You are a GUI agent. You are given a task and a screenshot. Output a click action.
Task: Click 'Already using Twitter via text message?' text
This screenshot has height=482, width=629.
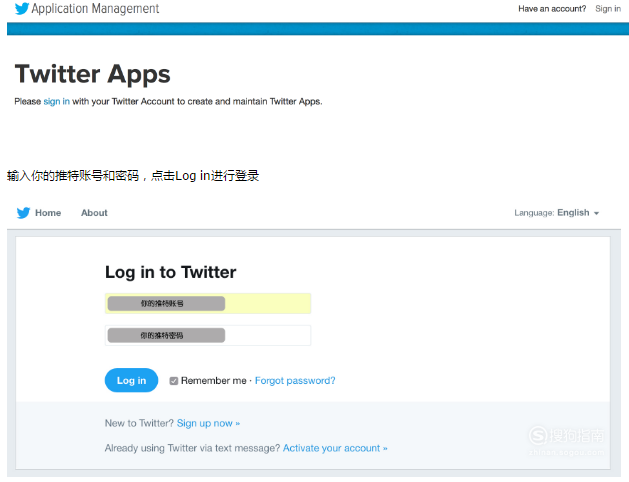[x=192, y=448]
